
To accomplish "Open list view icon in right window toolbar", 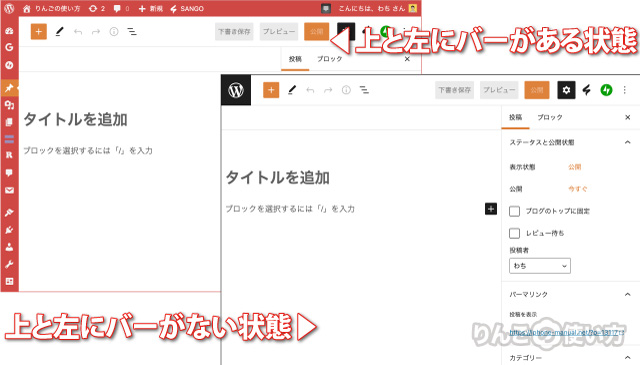I will click(364, 90).
